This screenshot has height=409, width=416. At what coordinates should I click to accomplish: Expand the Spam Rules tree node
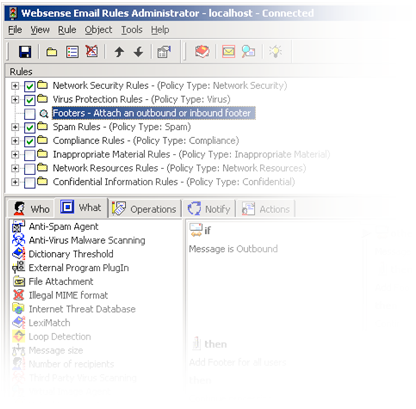point(14,127)
